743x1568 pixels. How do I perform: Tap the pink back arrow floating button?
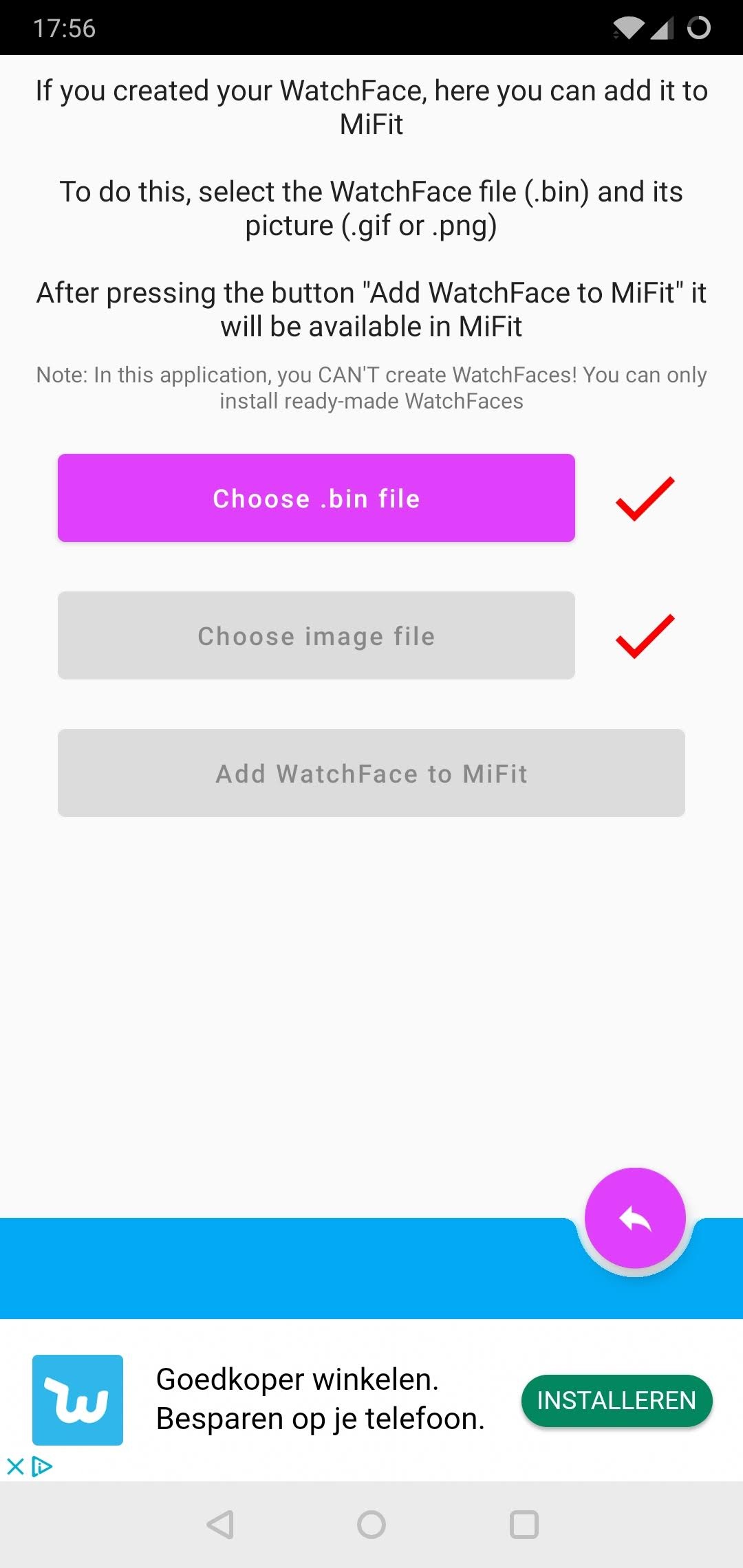click(x=634, y=1219)
